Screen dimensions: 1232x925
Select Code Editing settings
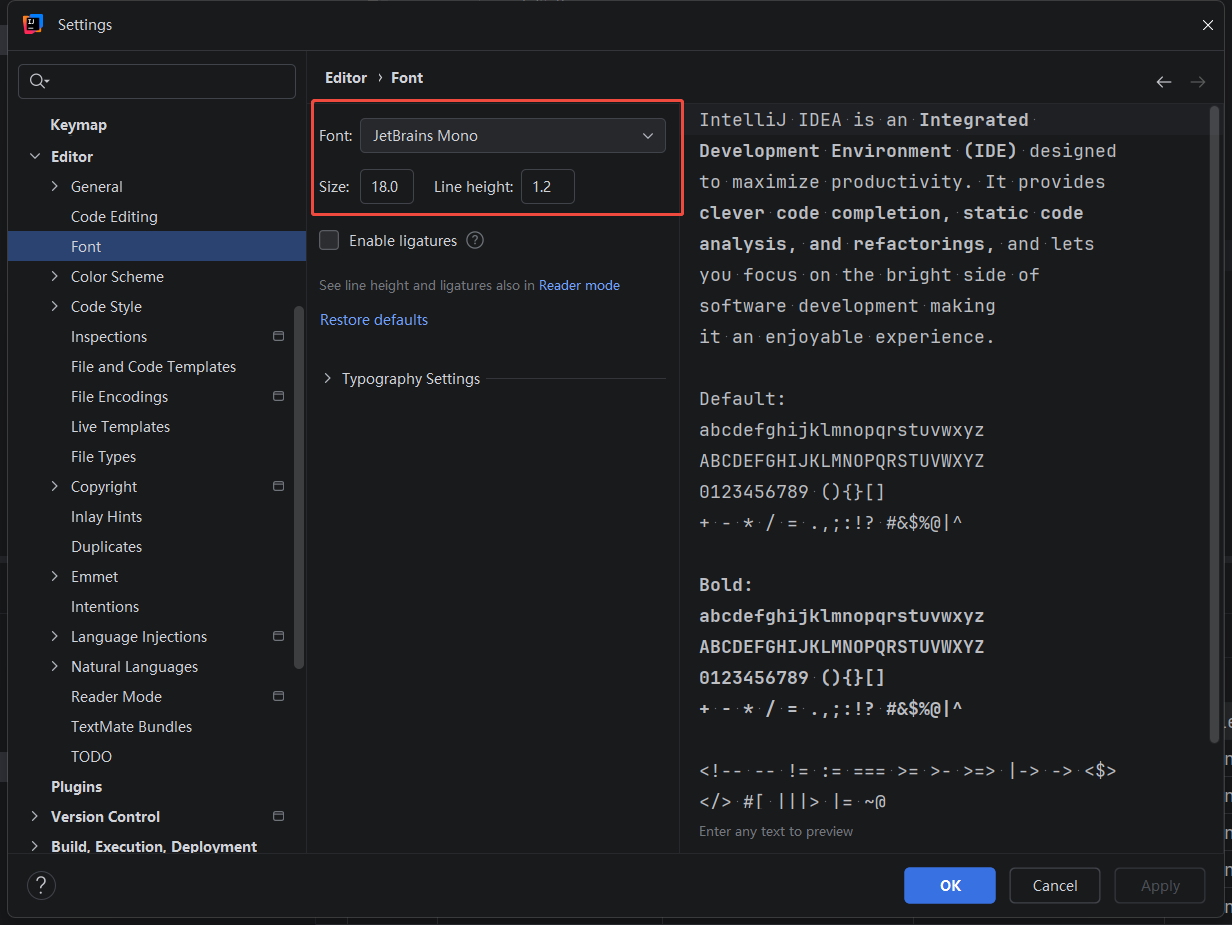pos(114,217)
